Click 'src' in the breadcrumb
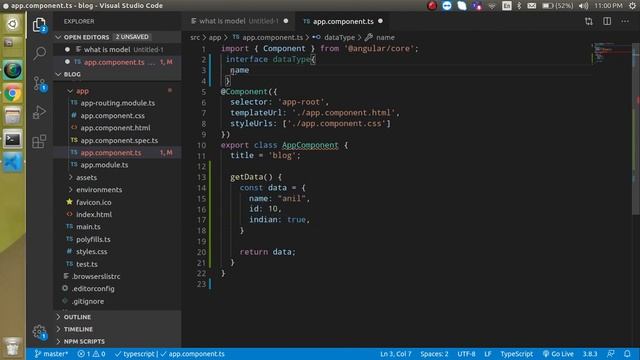Screen dimensions: 640x360 tap(195, 38)
